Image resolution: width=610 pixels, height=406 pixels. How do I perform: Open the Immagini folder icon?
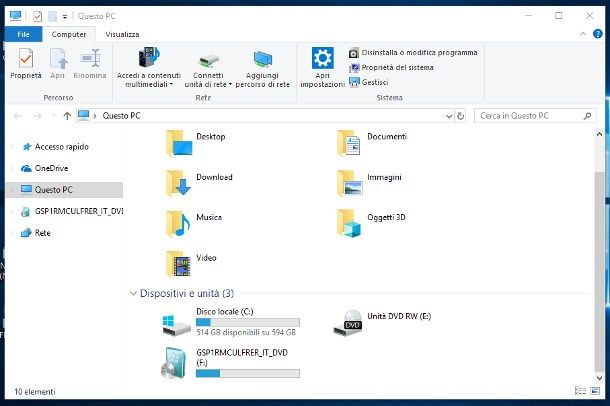click(349, 183)
